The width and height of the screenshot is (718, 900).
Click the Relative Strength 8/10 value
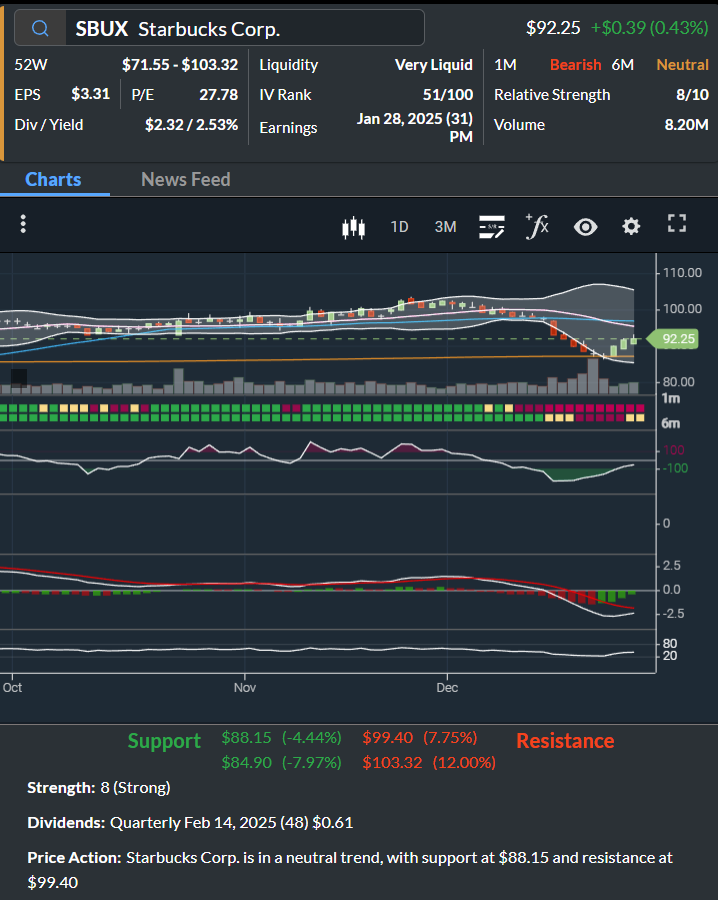(x=693, y=95)
